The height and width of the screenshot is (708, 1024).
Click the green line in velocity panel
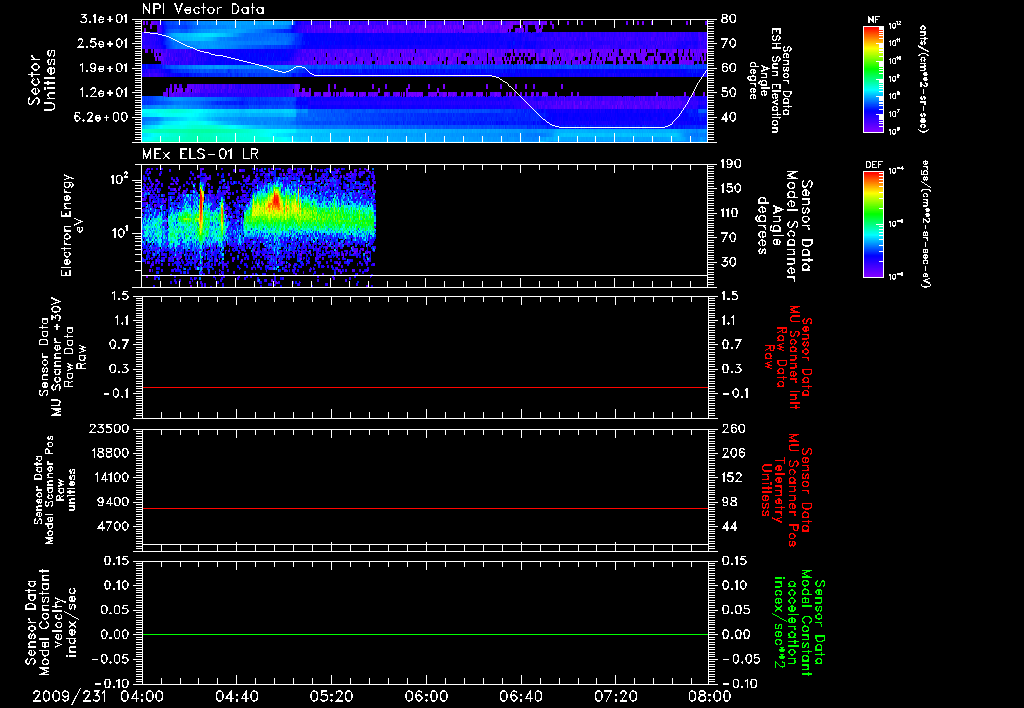point(424,634)
